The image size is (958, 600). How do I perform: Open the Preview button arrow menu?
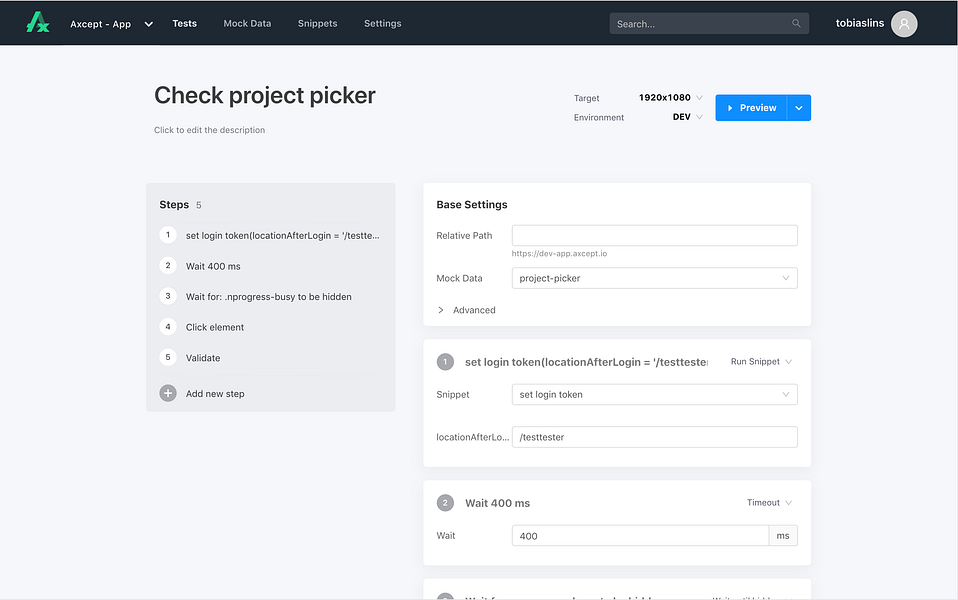click(799, 108)
